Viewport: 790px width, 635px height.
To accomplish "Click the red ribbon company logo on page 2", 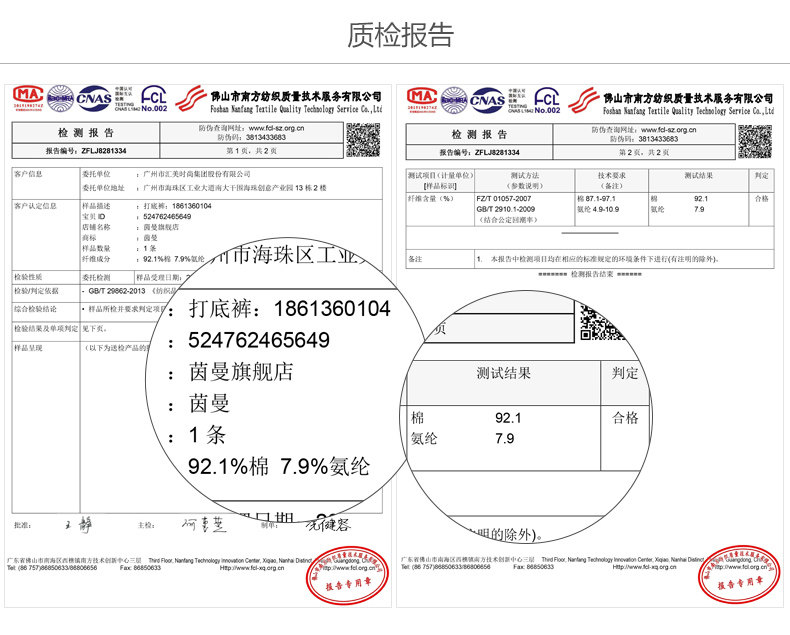I will click(x=584, y=100).
